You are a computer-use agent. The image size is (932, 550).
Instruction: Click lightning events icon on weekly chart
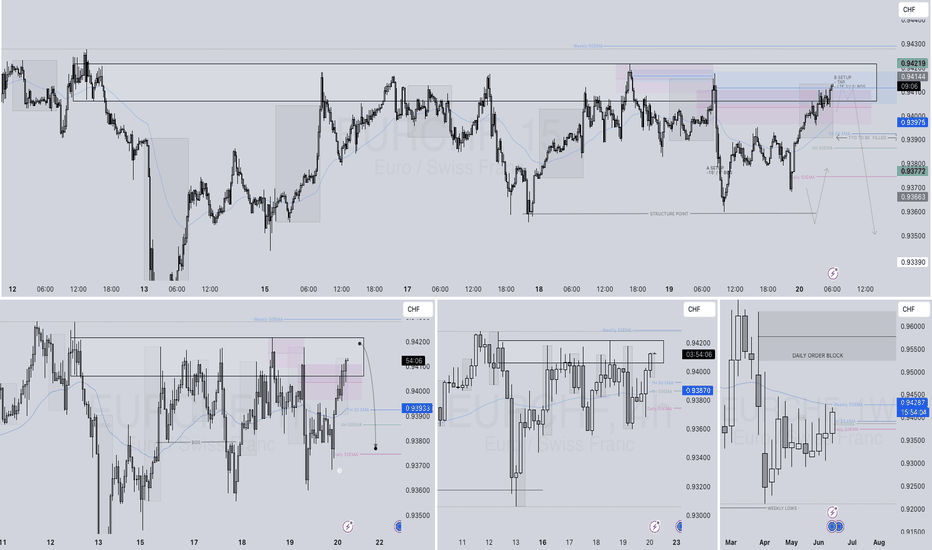(x=833, y=512)
